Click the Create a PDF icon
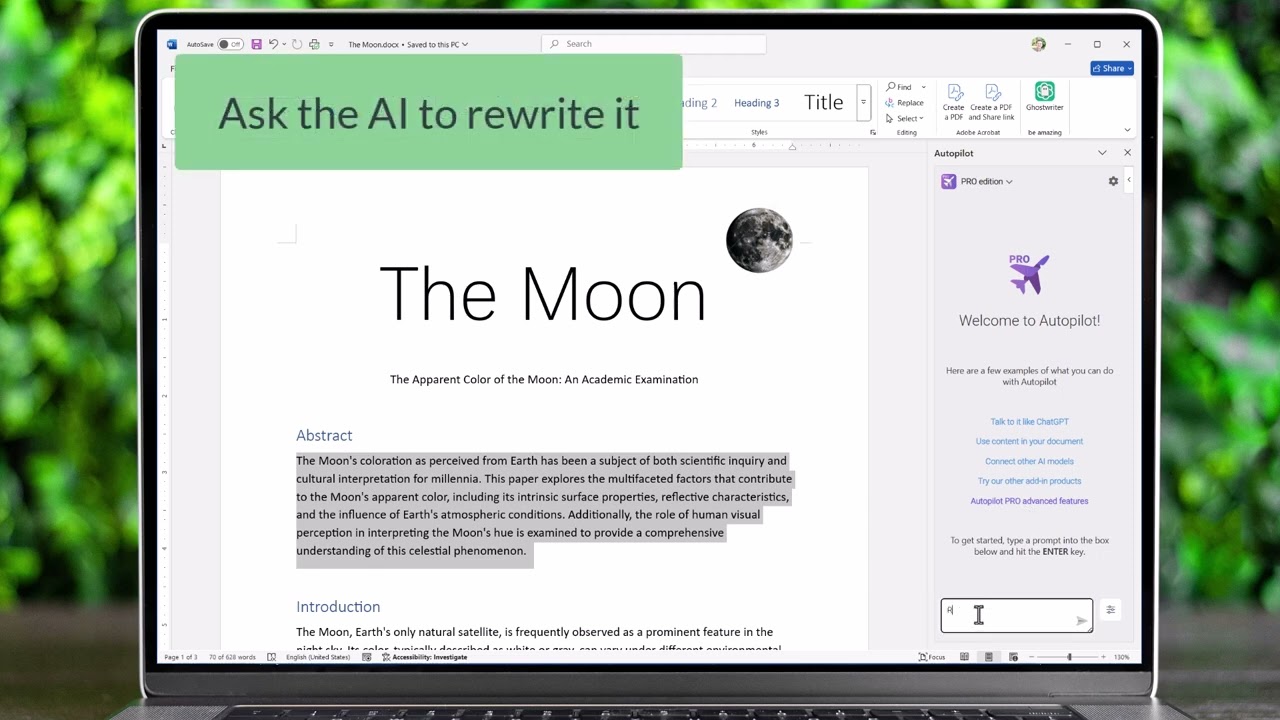 click(954, 102)
